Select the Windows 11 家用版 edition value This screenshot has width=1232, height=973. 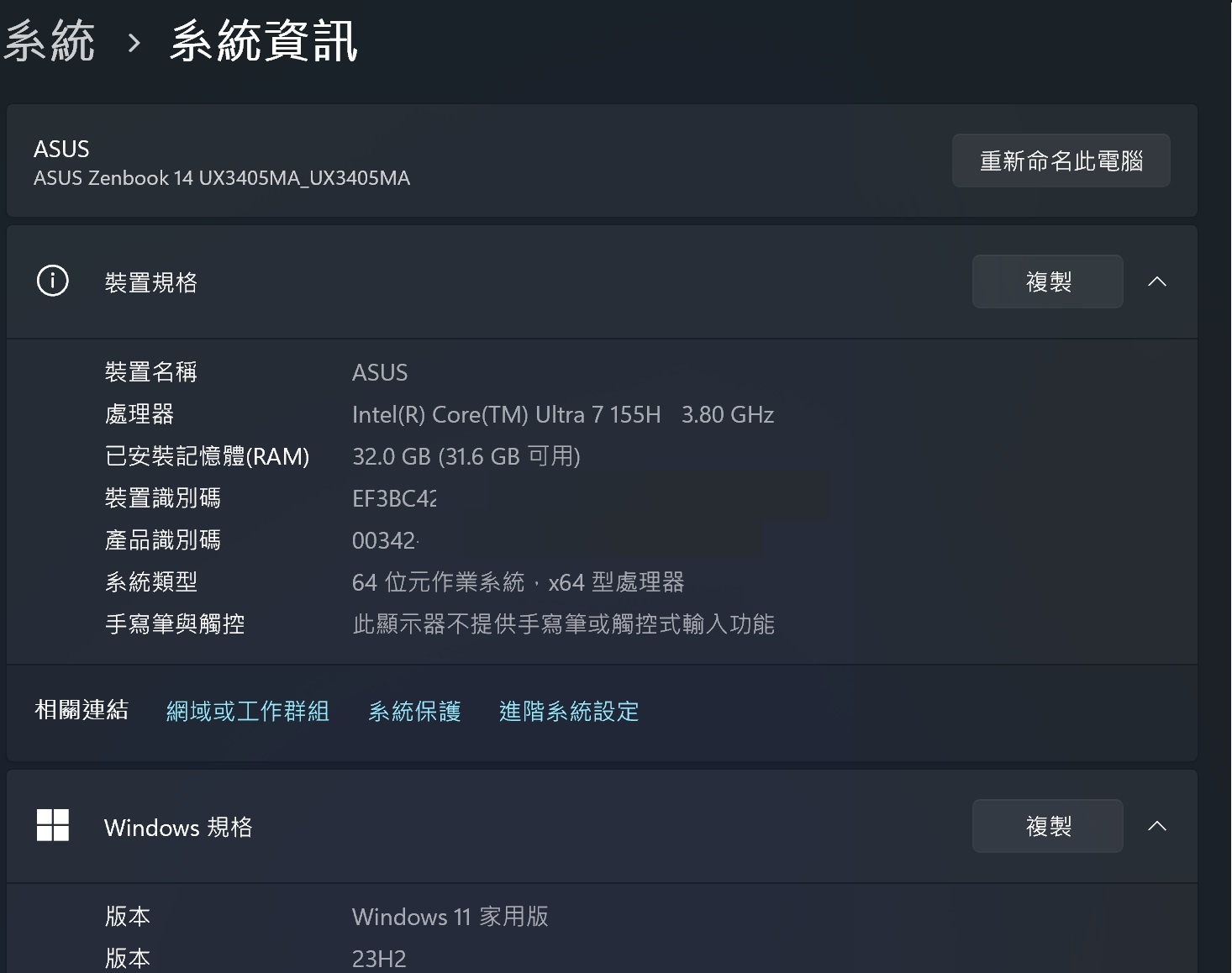(450, 916)
